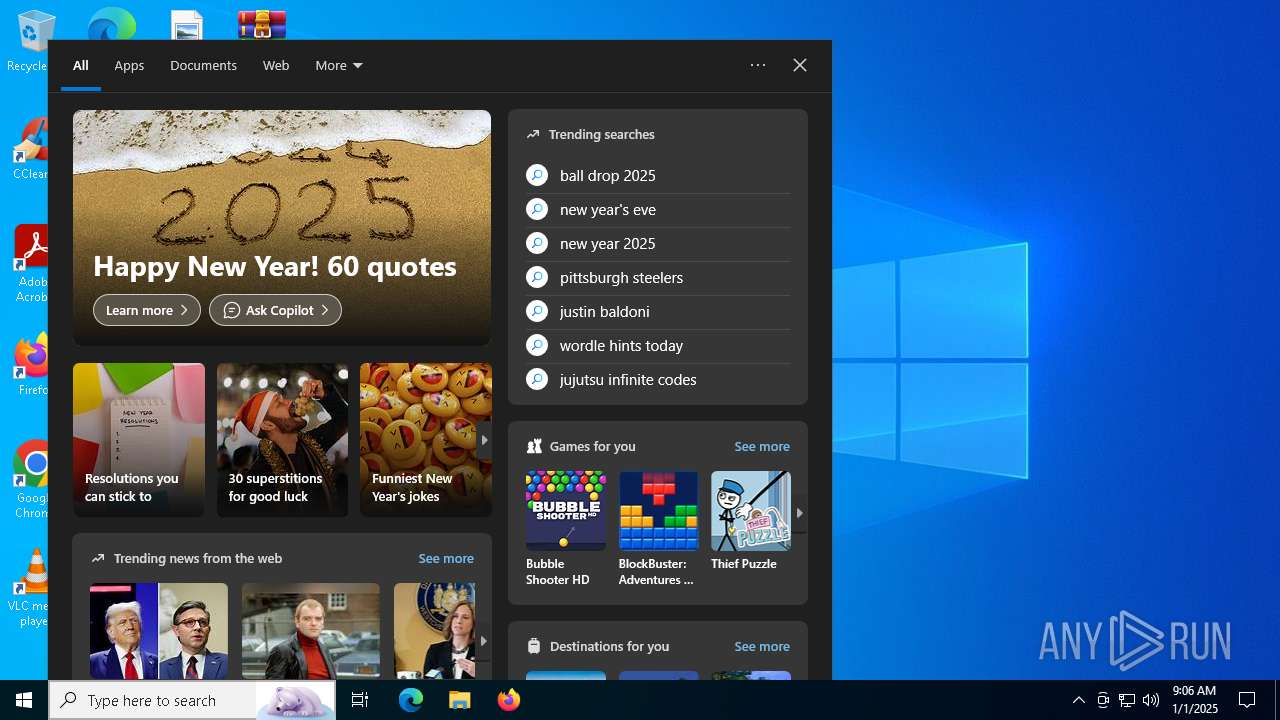Search trending new year 2025

coord(658,243)
